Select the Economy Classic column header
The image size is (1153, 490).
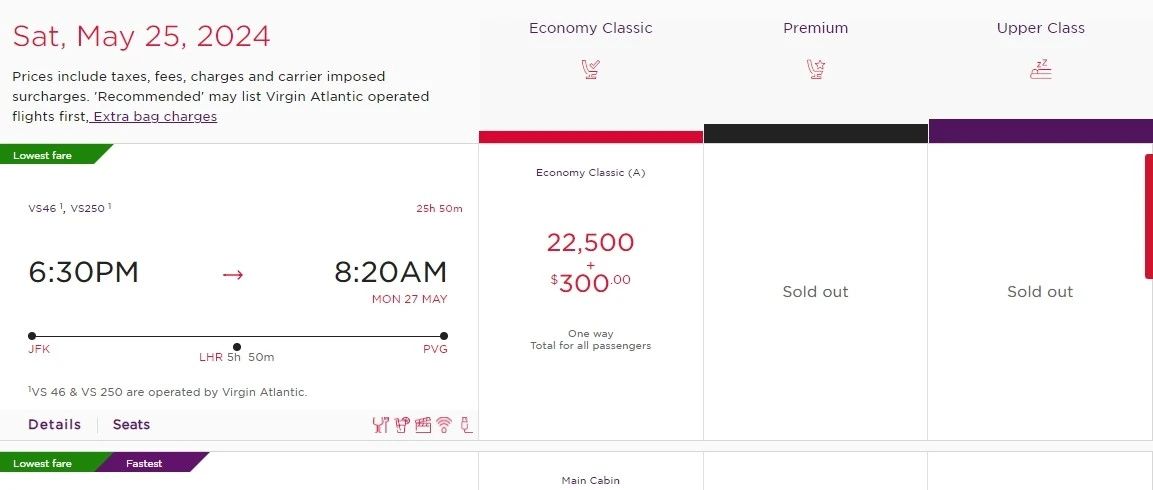591,28
